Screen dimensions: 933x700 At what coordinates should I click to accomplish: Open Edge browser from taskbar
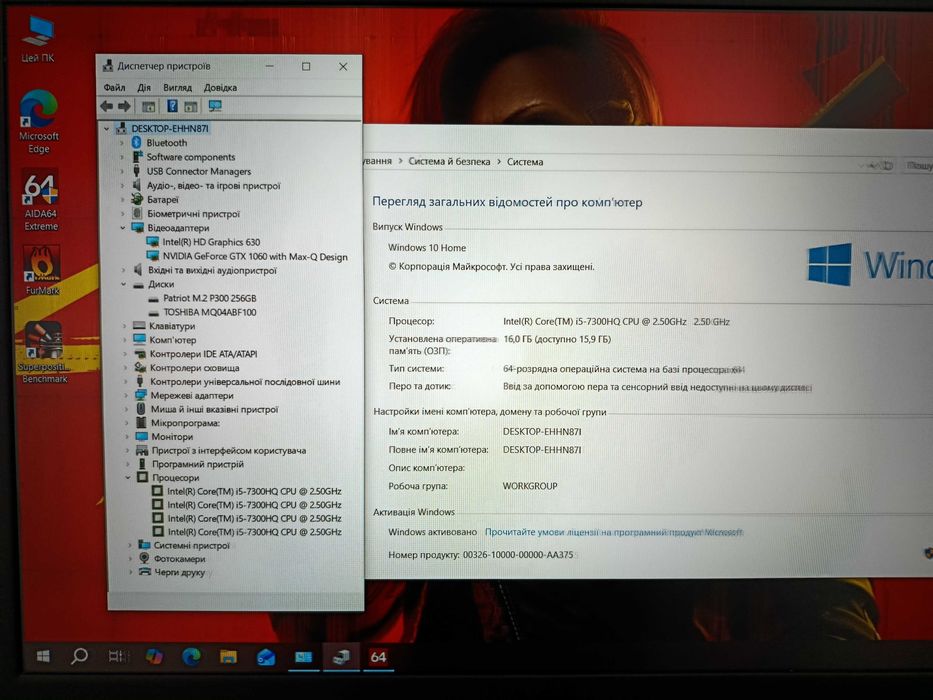191,656
